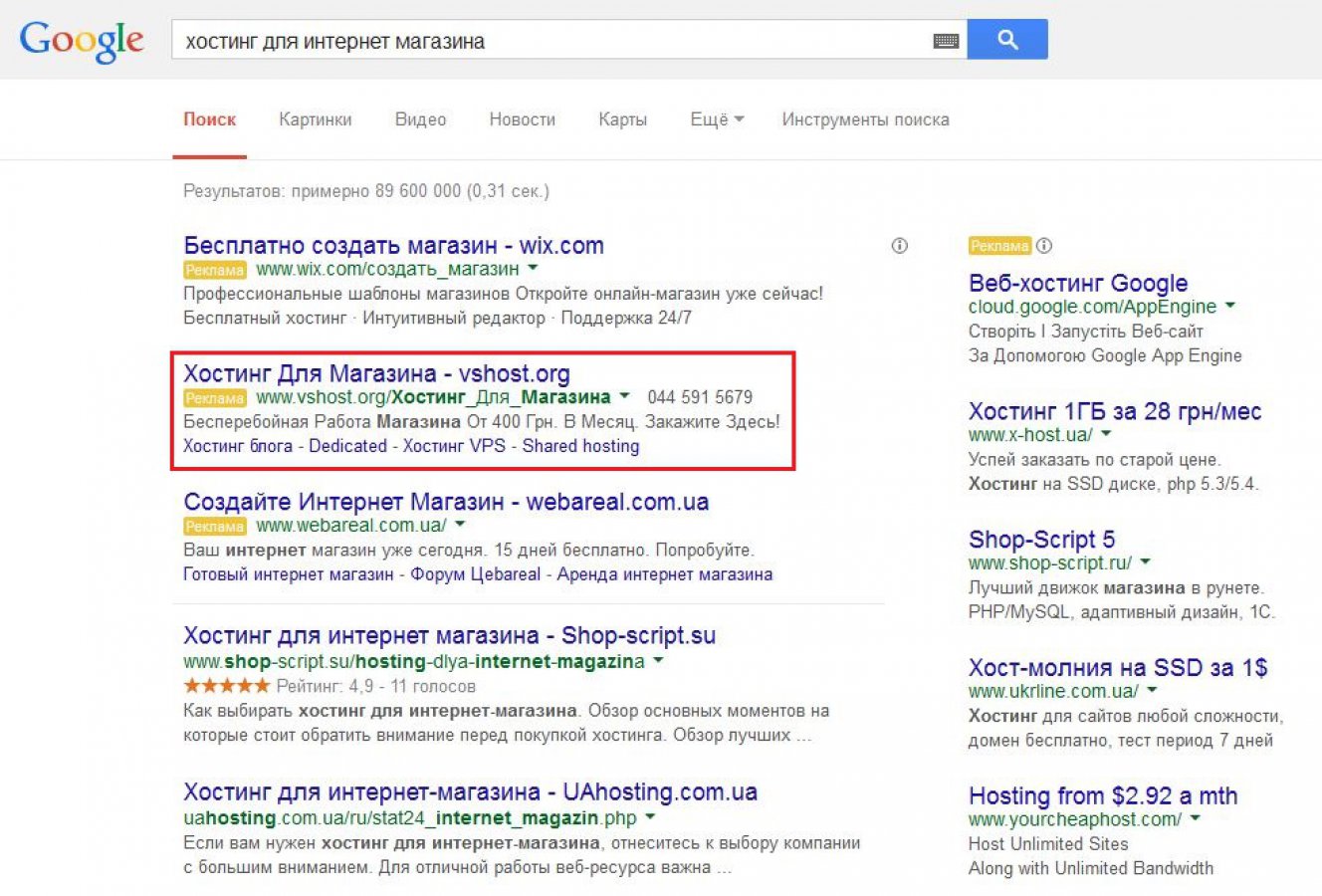This screenshot has height=896, width=1322.
Task: Click the star rating of Shop-script.su result
Action: click(x=227, y=686)
